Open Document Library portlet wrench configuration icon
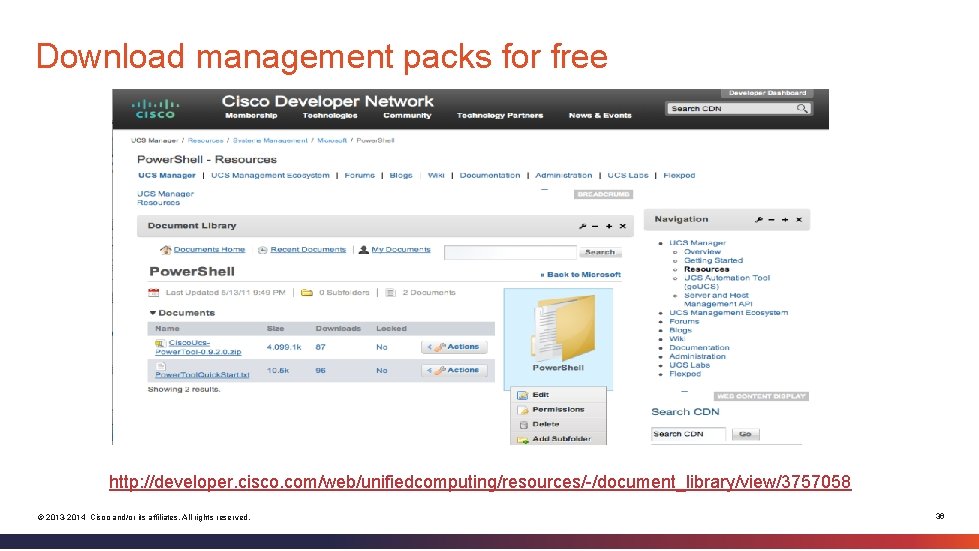Viewport: 979px width, 551px height. click(582, 227)
